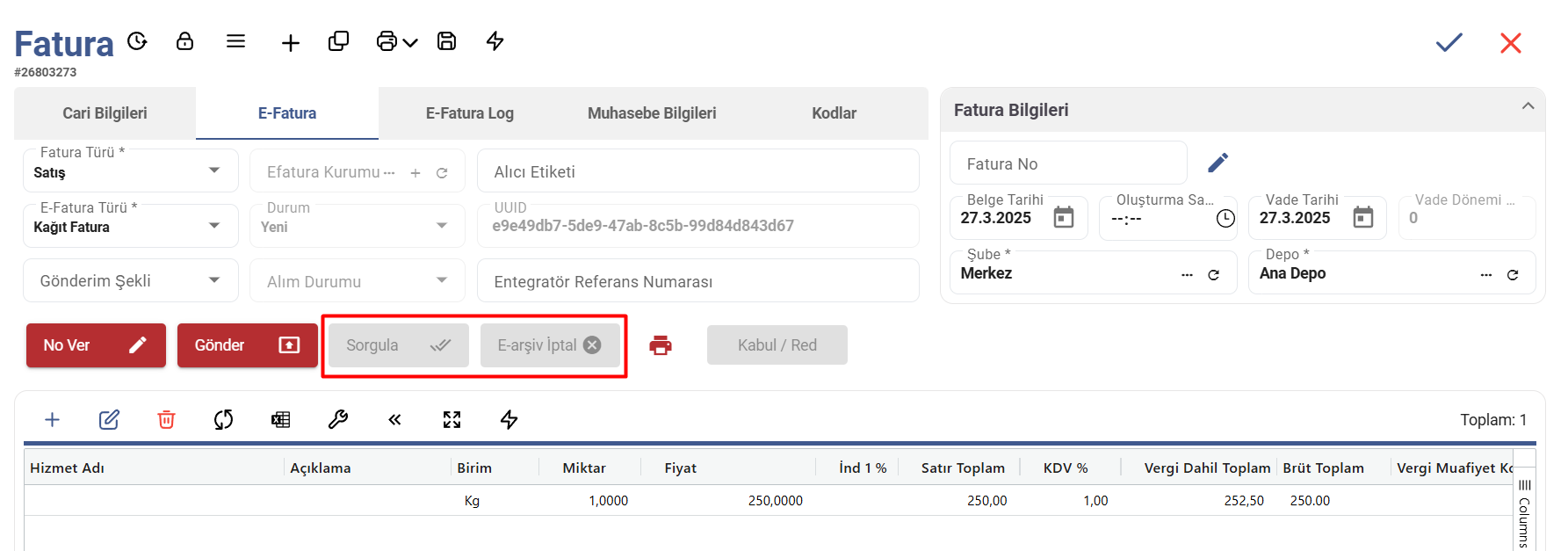Expand the Gönderim Şekli dropdown
Viewport: 1568px width, 551px height.
pos(214,280)
